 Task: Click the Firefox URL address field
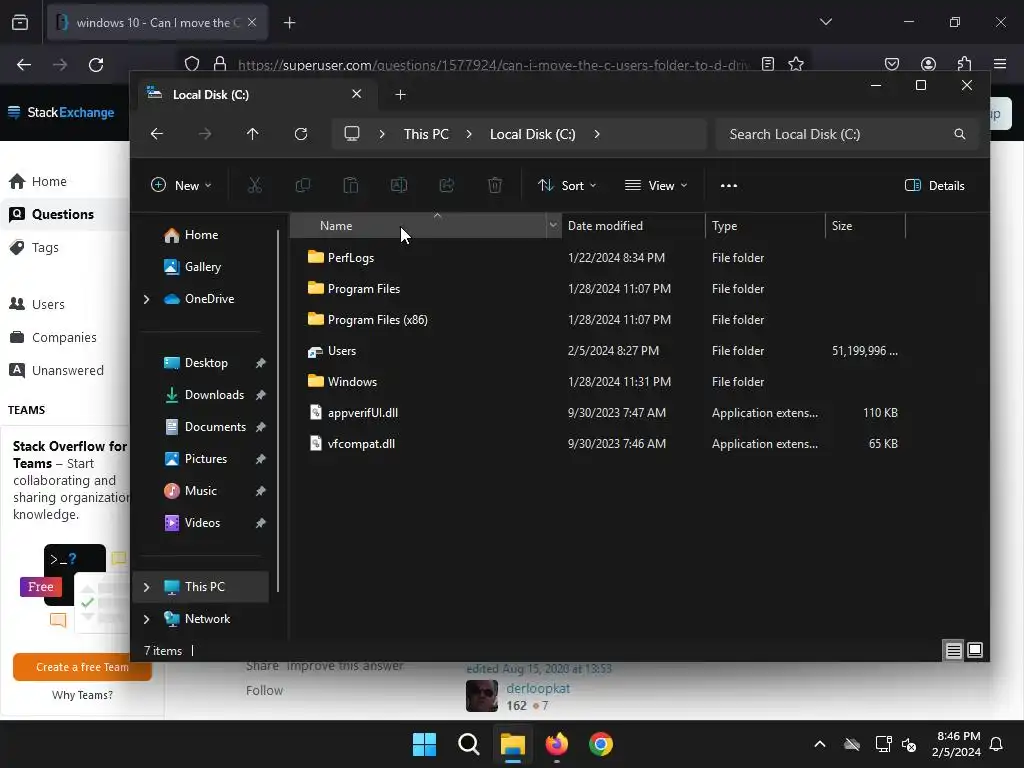pyautogui.click(x=493, y=65)
